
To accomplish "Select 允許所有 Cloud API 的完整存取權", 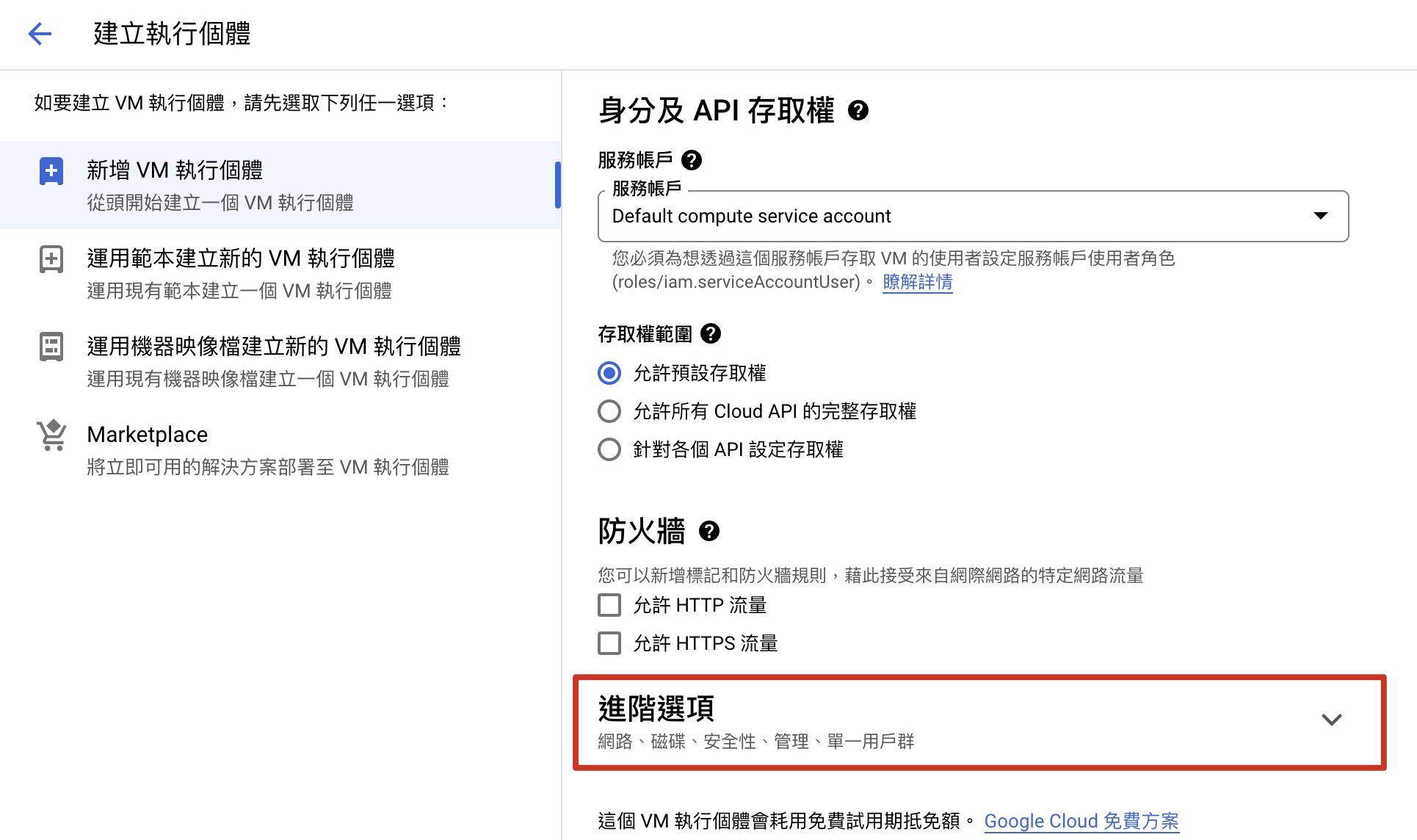I will click(x=609, y=410).
